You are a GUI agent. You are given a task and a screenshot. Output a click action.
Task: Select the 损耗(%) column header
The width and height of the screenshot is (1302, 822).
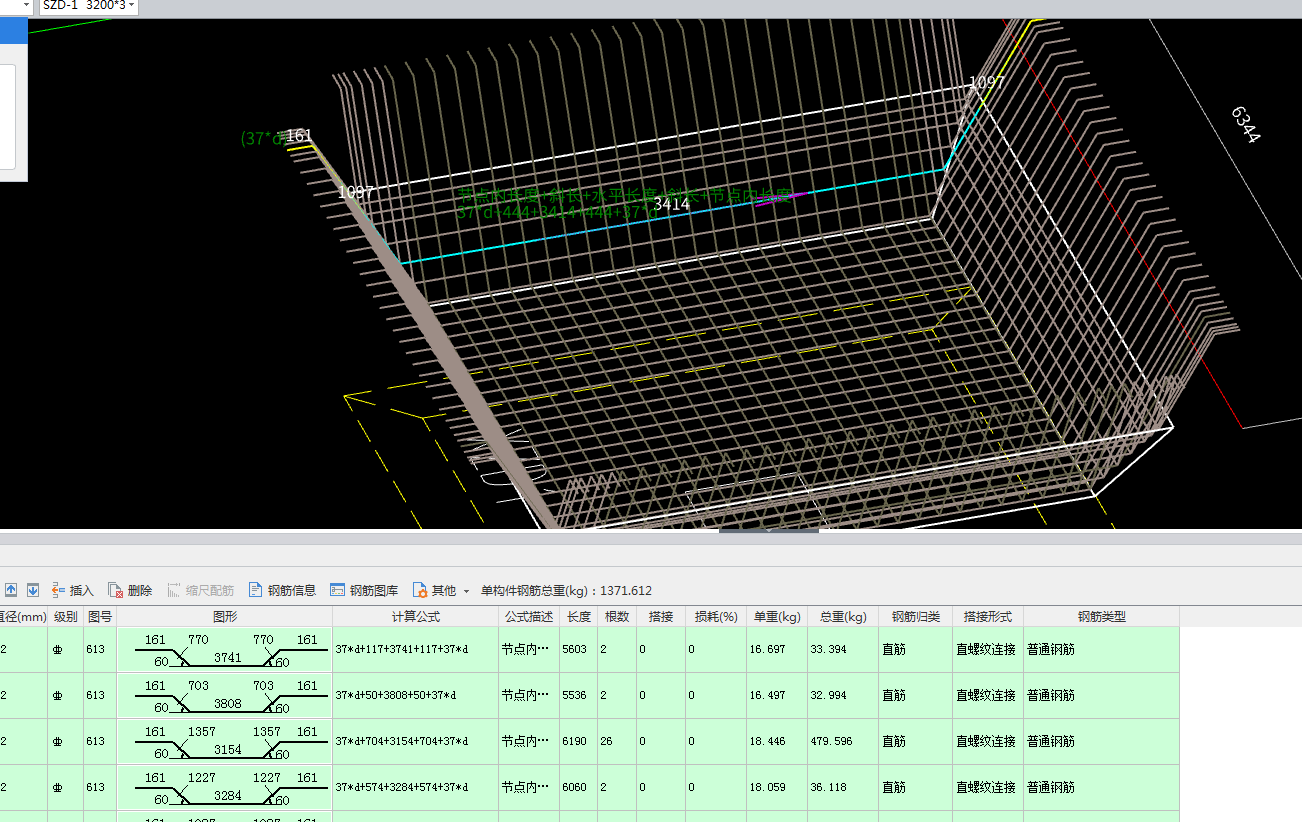[x=716, y=617]
